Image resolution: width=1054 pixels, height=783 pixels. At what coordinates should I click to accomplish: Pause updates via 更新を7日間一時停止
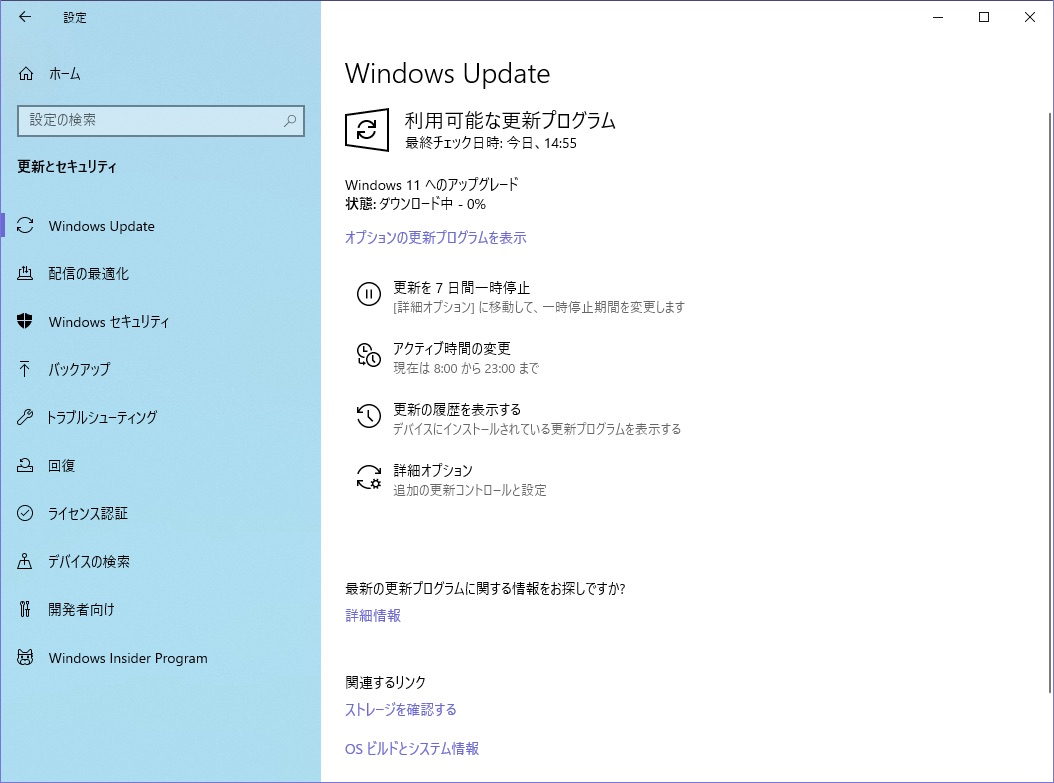click(520, 296)
